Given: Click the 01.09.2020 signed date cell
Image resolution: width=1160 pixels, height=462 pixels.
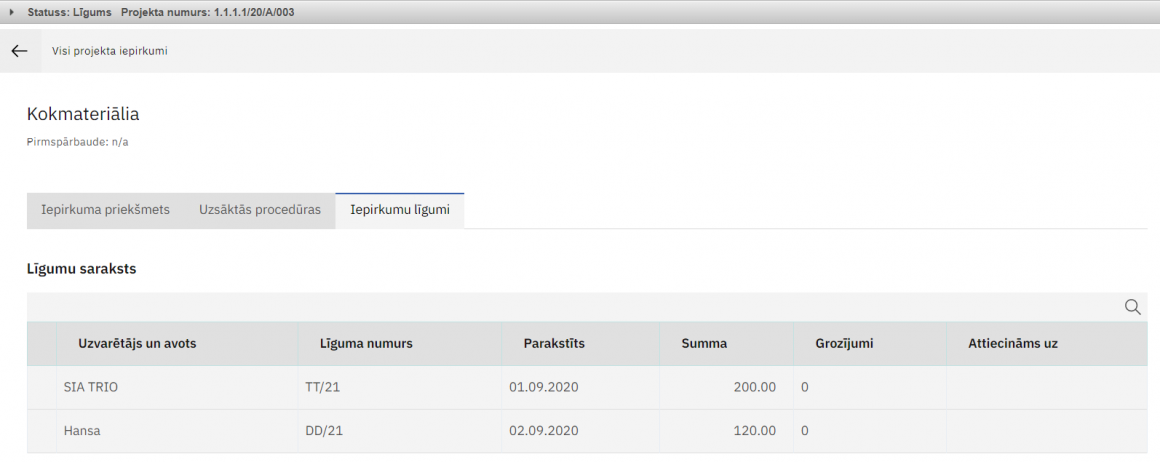Looking at the screenshot, I should coord(544,387).
